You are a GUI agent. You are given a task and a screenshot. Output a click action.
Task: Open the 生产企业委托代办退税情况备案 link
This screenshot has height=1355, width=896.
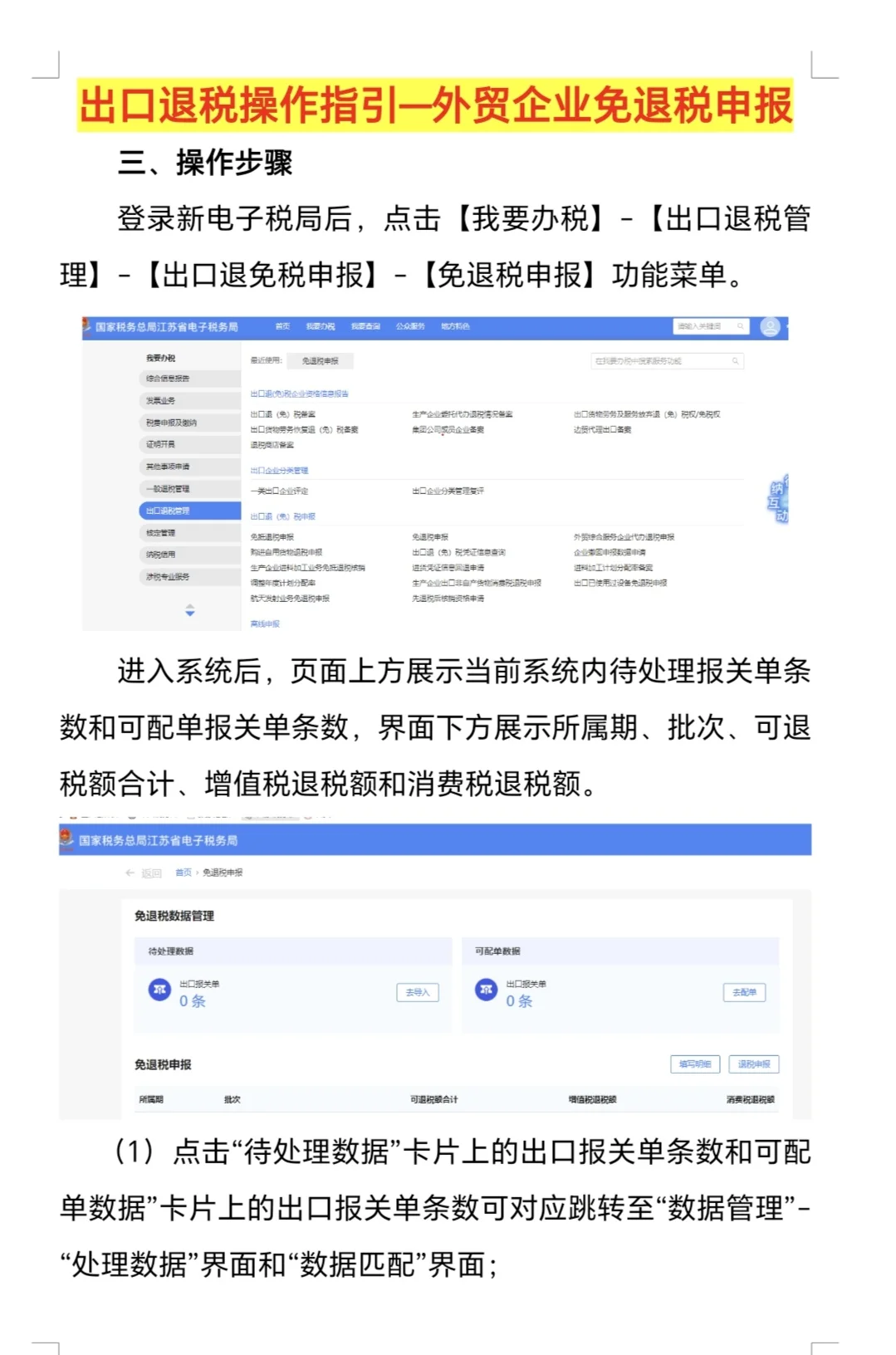463,414
